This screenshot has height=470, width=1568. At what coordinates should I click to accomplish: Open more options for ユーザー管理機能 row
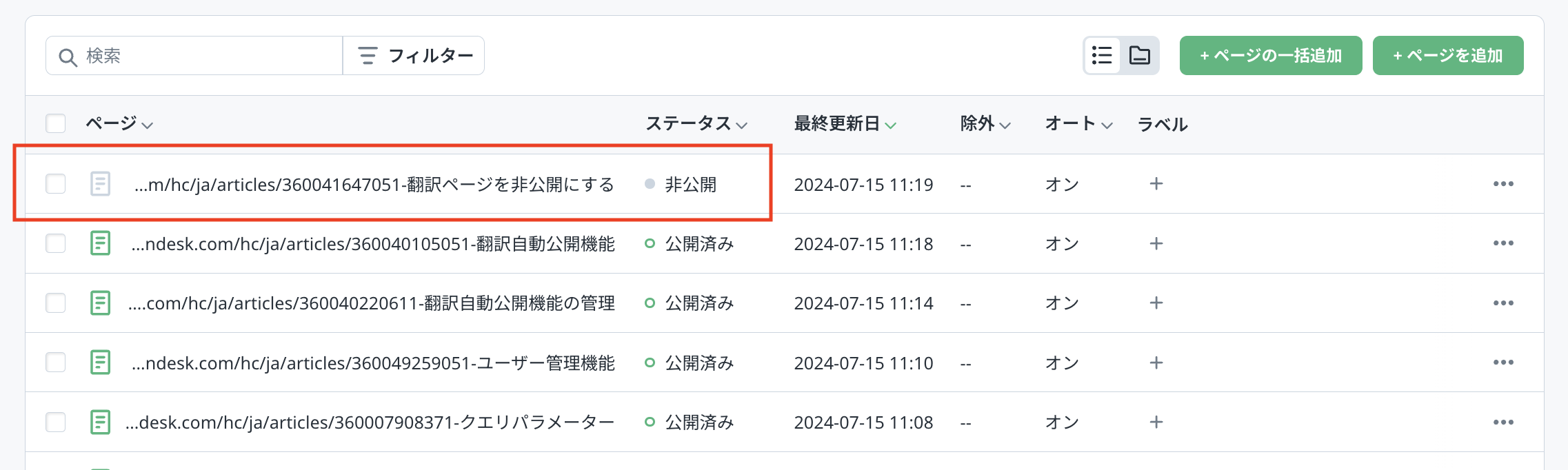tap(1503, 362)
